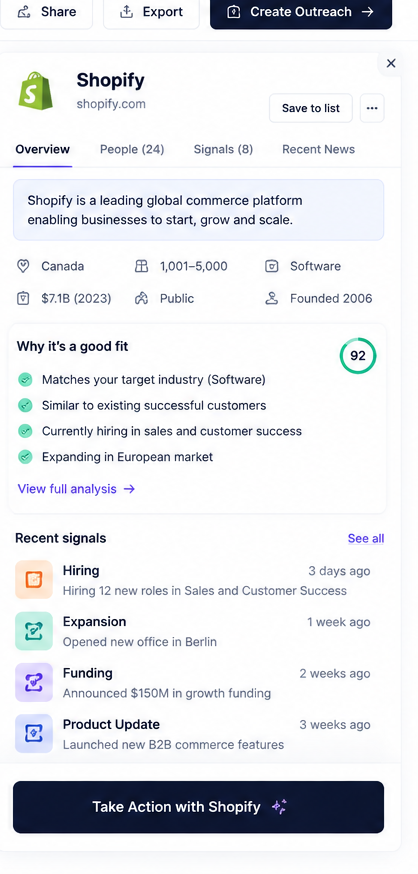Click the Shopify bag logo
The width and height of the screenshot is (418, 874).
(x=35, y=90)
